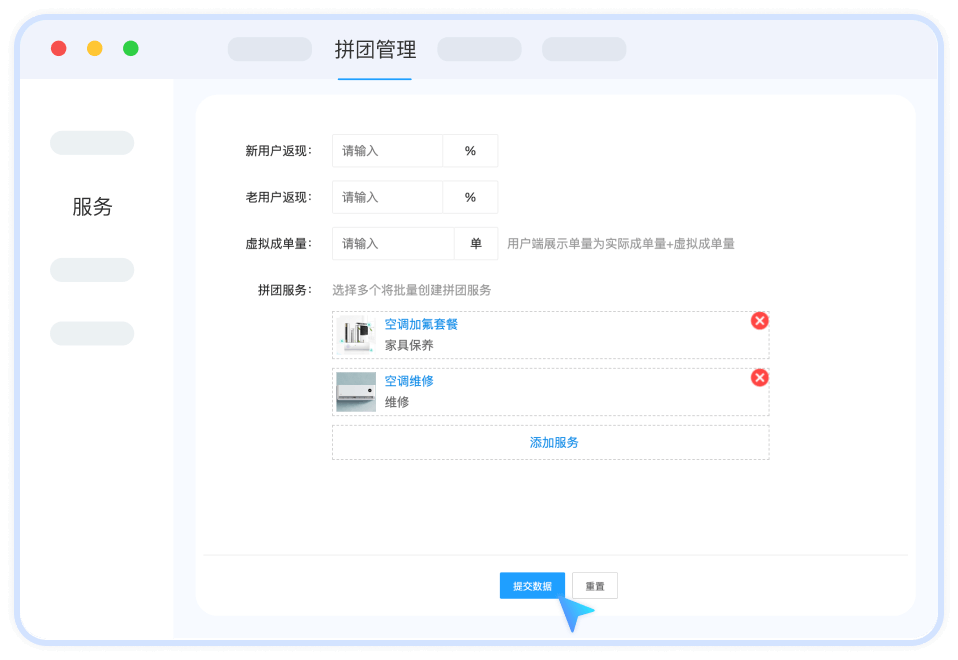Open the 服务 sidebar menu item
Image resolution: width=958 pixels, height=660 pixels.
click(92, 207)
